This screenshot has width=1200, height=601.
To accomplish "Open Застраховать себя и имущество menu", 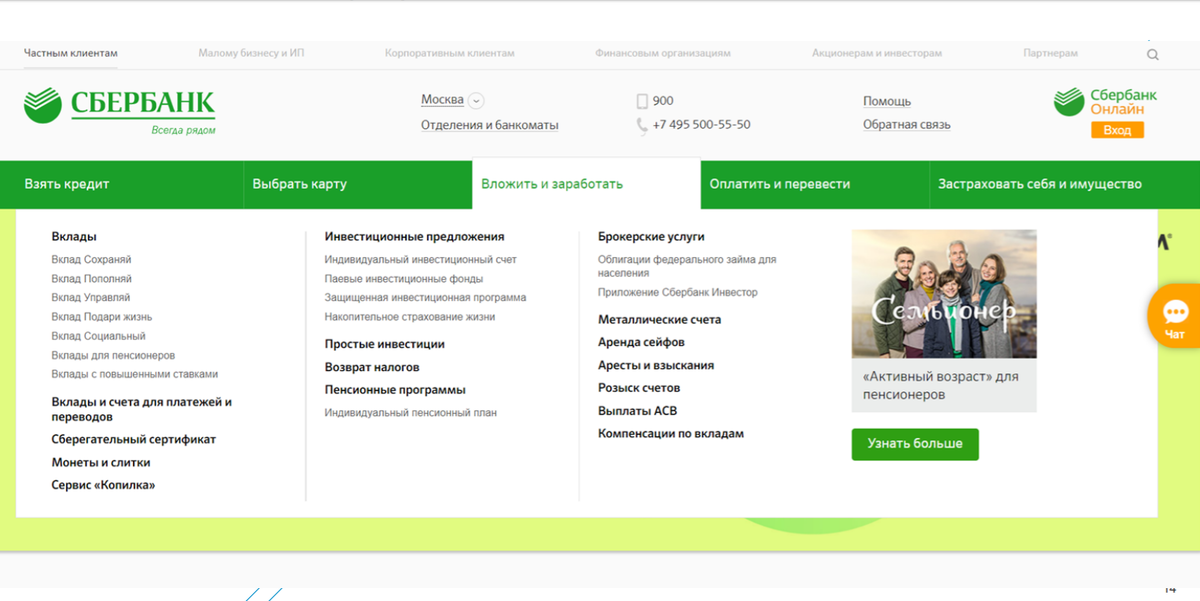I will coord(1064,184).
